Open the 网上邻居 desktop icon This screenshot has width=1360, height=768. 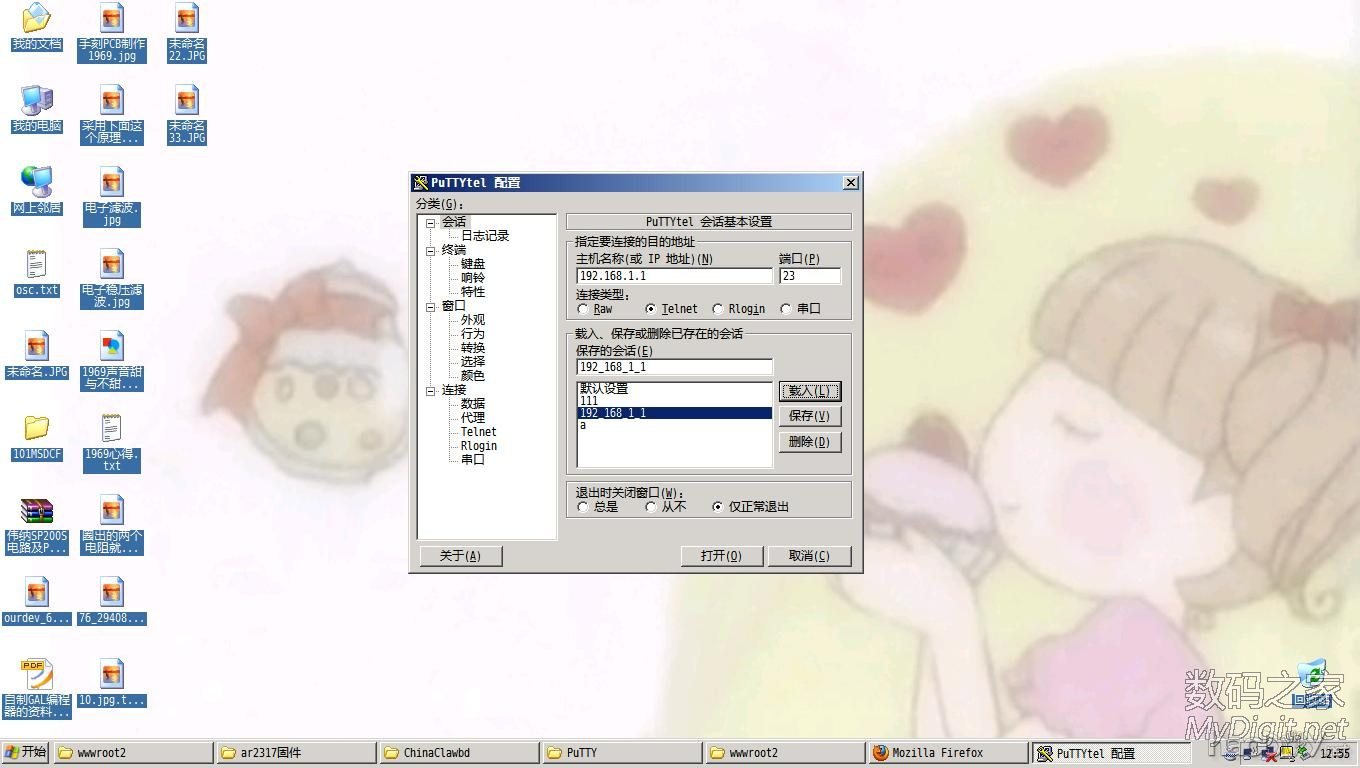[x=36, y=182]
